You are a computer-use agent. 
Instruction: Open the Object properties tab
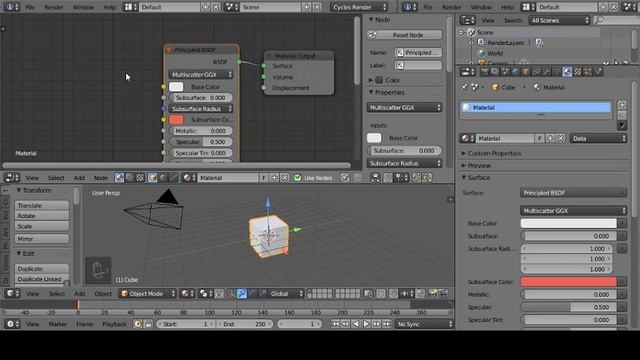[x=526, y=72]
